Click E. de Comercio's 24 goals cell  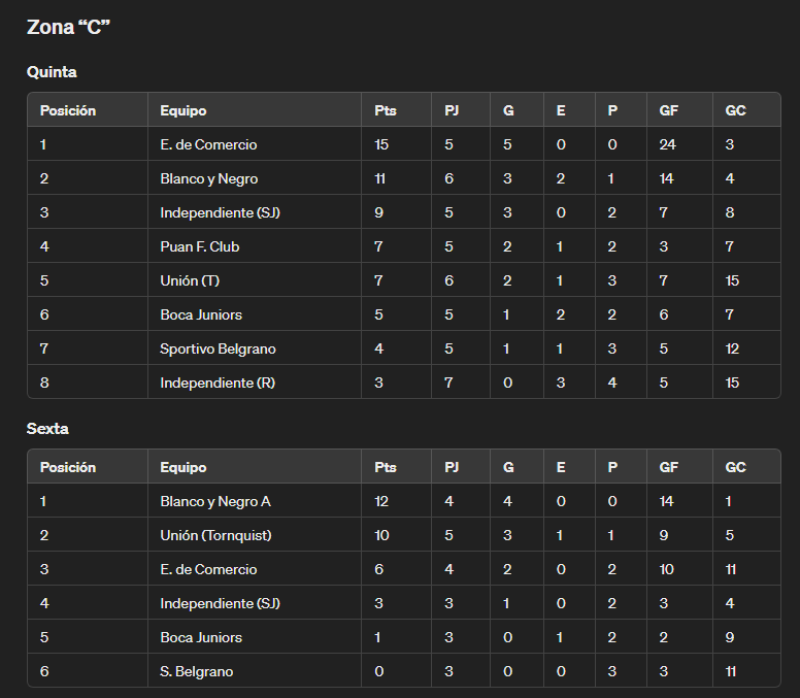click(x=667, y=144)
